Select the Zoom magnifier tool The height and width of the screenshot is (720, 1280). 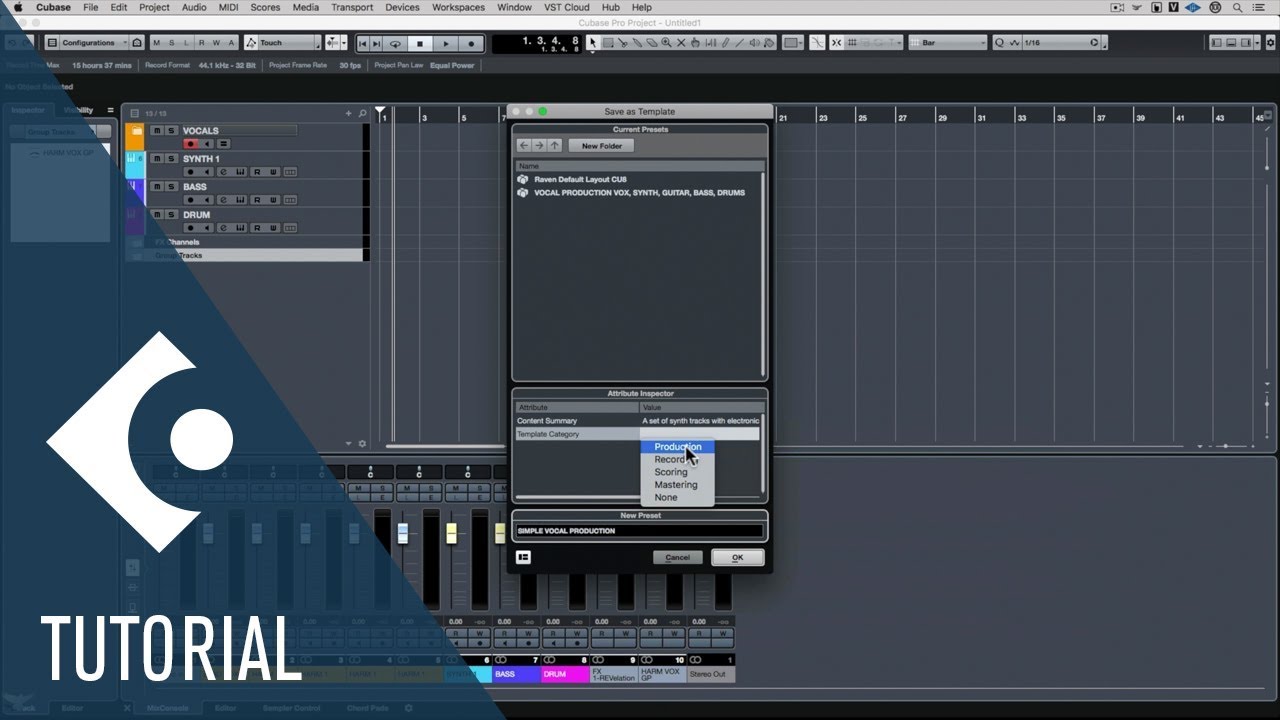click(666, 43)
